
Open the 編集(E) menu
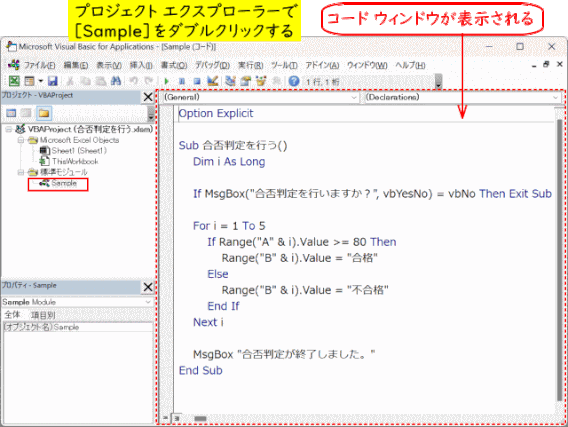coord(76,65)
